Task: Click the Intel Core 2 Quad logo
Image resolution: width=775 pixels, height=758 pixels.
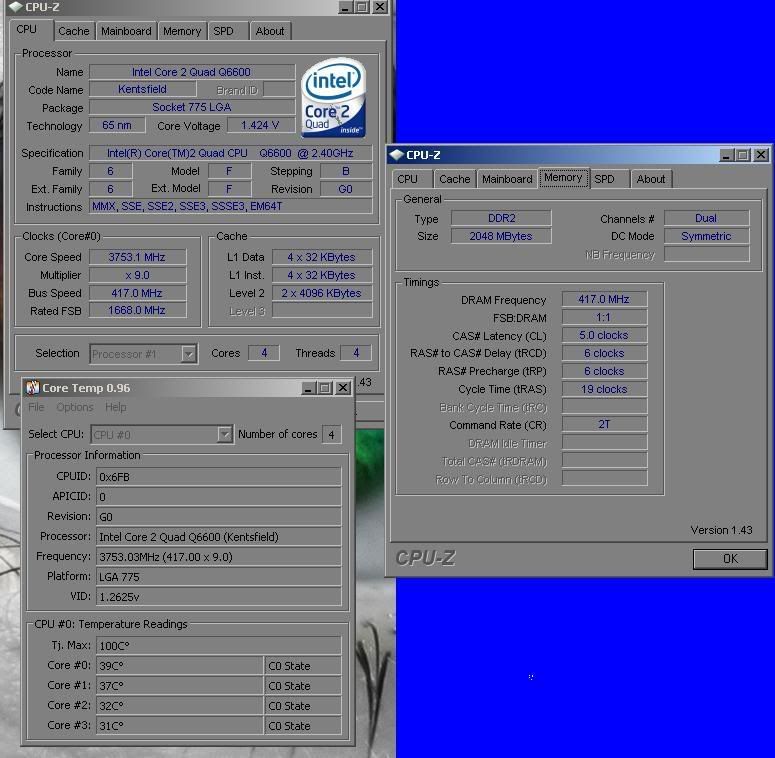Action: [333, 97]
